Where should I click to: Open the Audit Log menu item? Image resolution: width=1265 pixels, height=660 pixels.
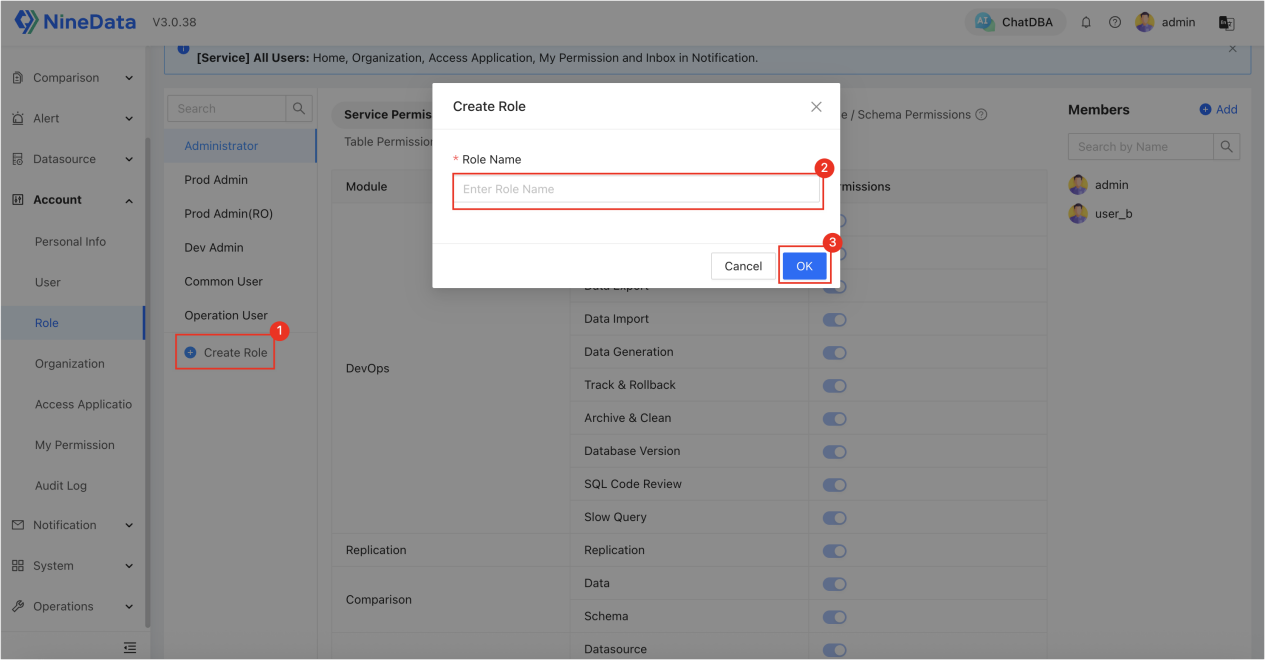[61, 486]
